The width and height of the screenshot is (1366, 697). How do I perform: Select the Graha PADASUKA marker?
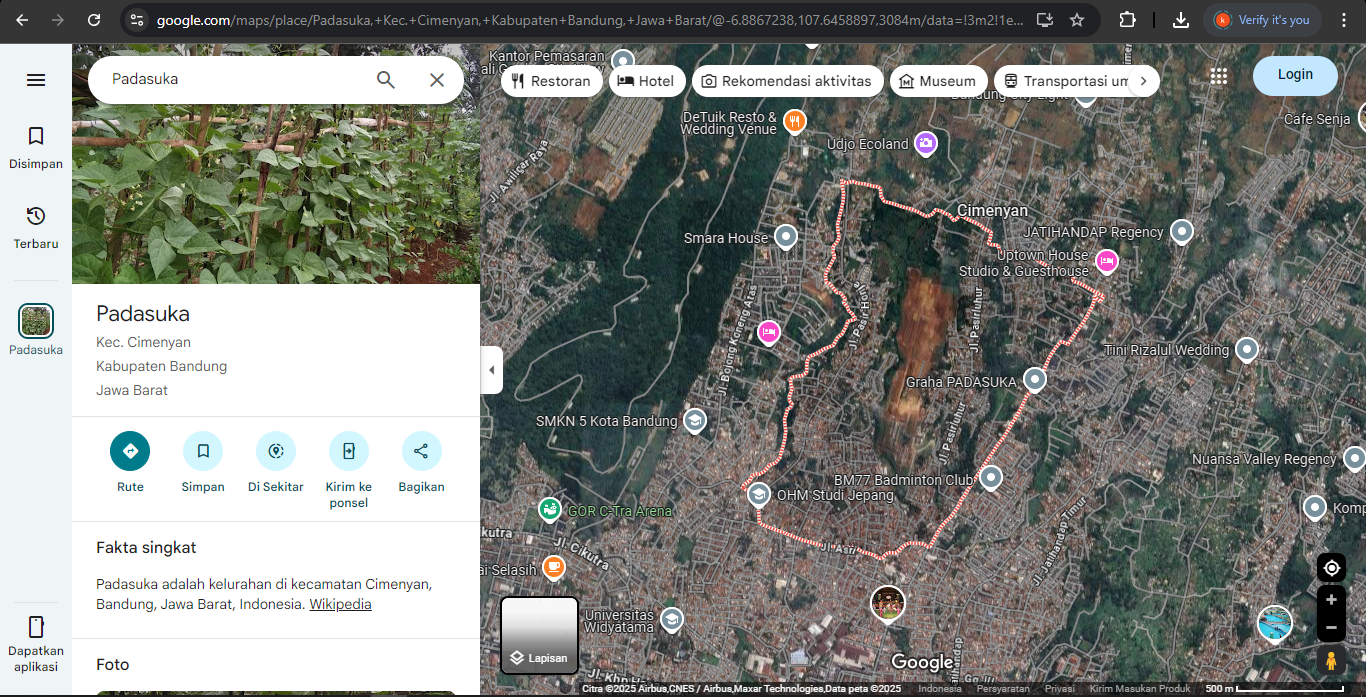tap(1035, 380)
